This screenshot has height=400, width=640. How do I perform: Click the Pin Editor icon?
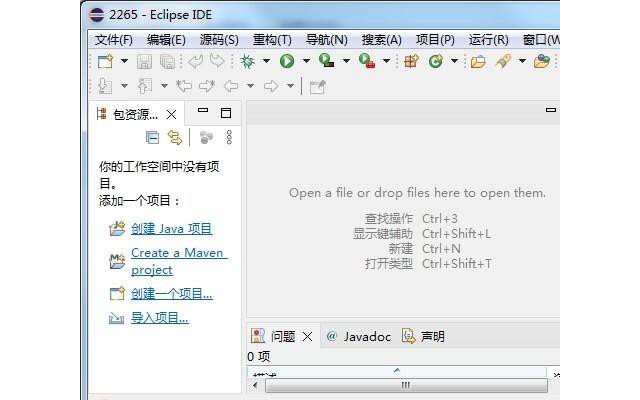[x=318, y=87]
